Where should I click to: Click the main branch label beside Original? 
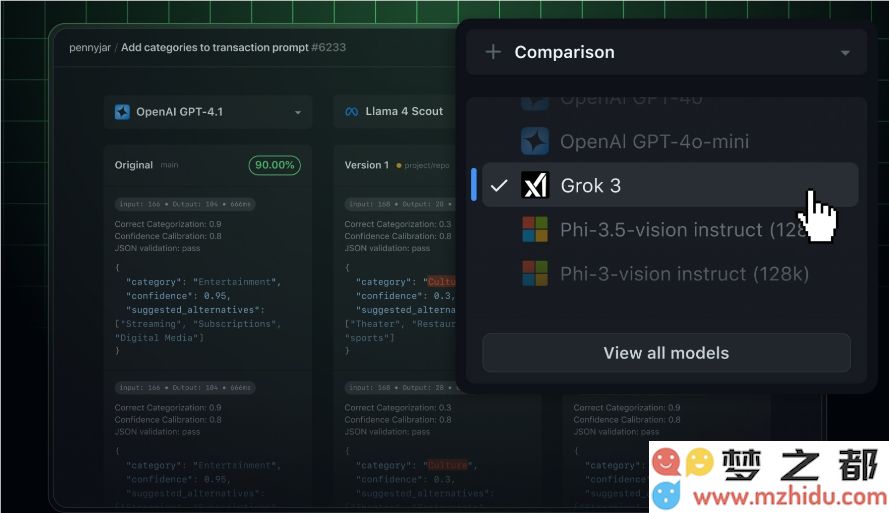[169, 165]
